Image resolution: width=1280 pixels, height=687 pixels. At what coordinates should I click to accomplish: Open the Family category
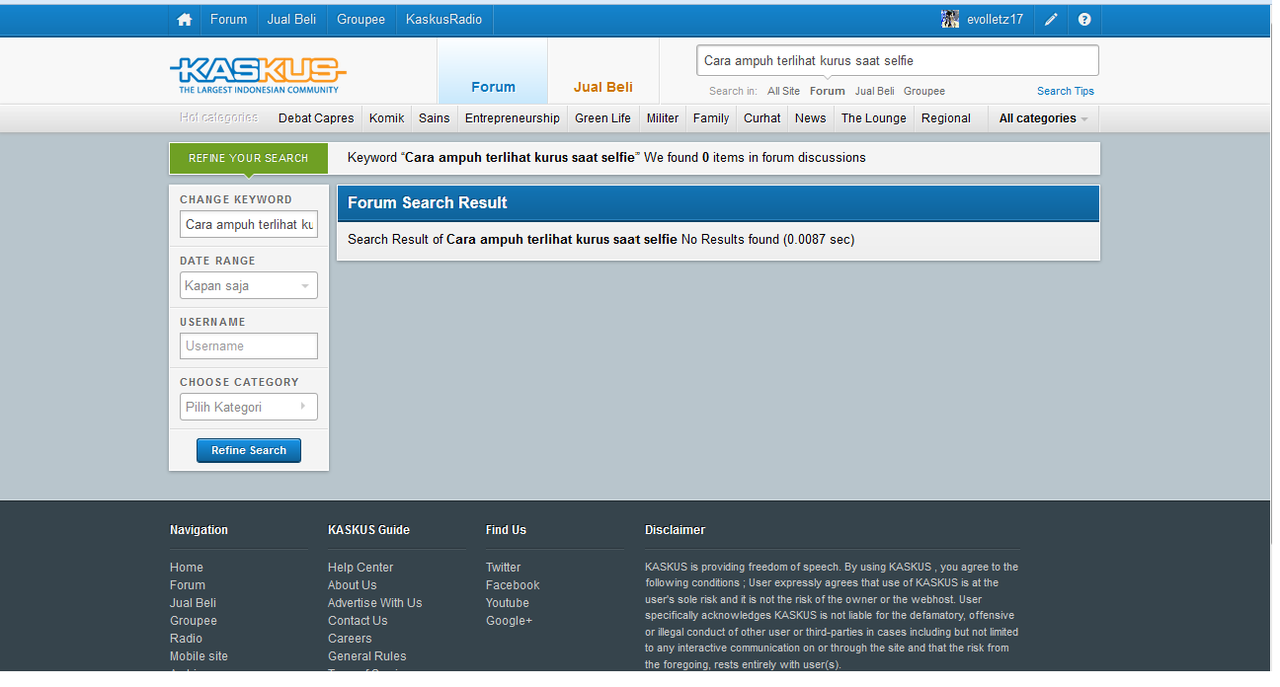tap(711, 118)
